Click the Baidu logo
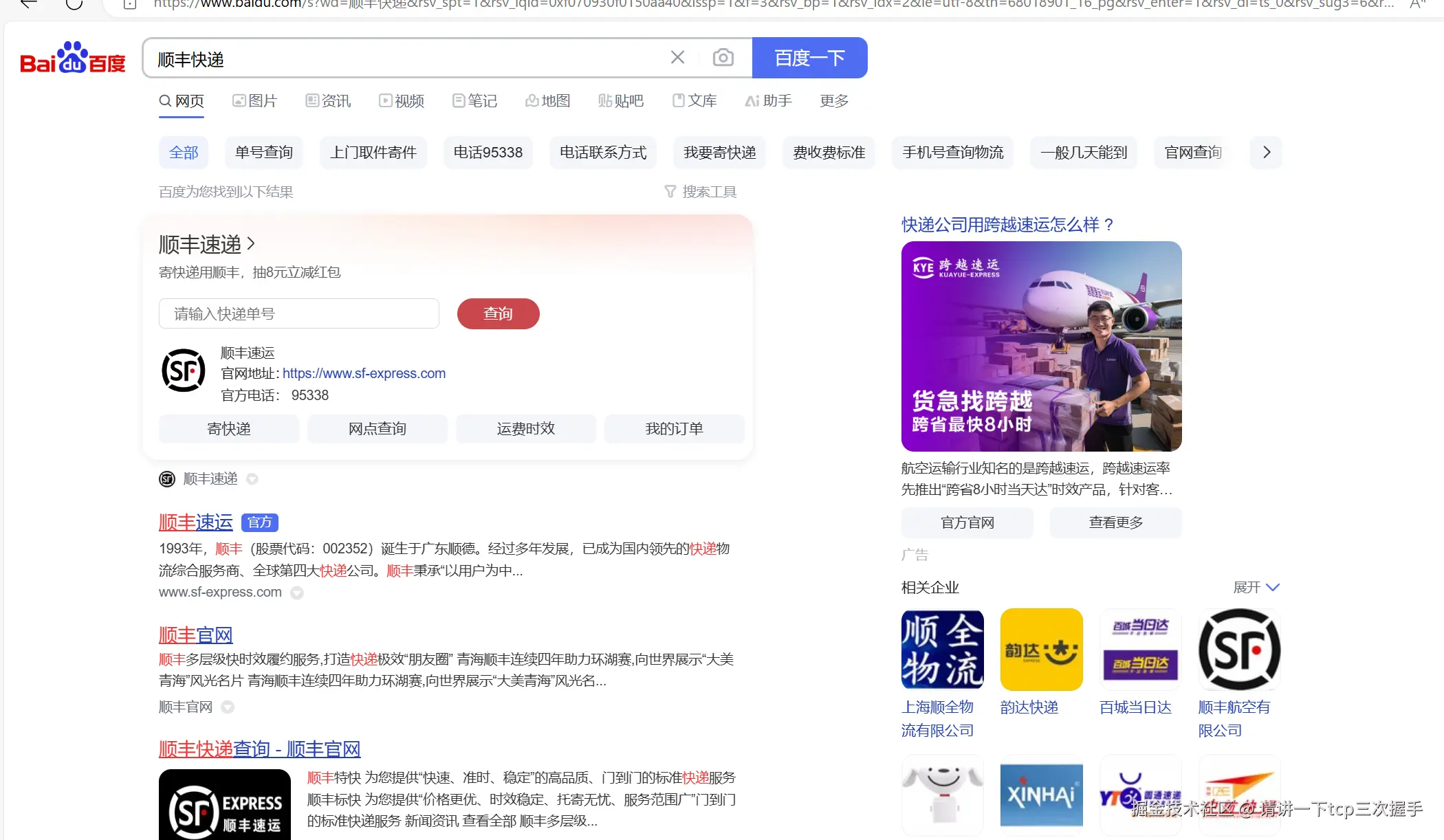Image resolution: width=1444 pixels, height=840 pixels. tap(72, 58)
